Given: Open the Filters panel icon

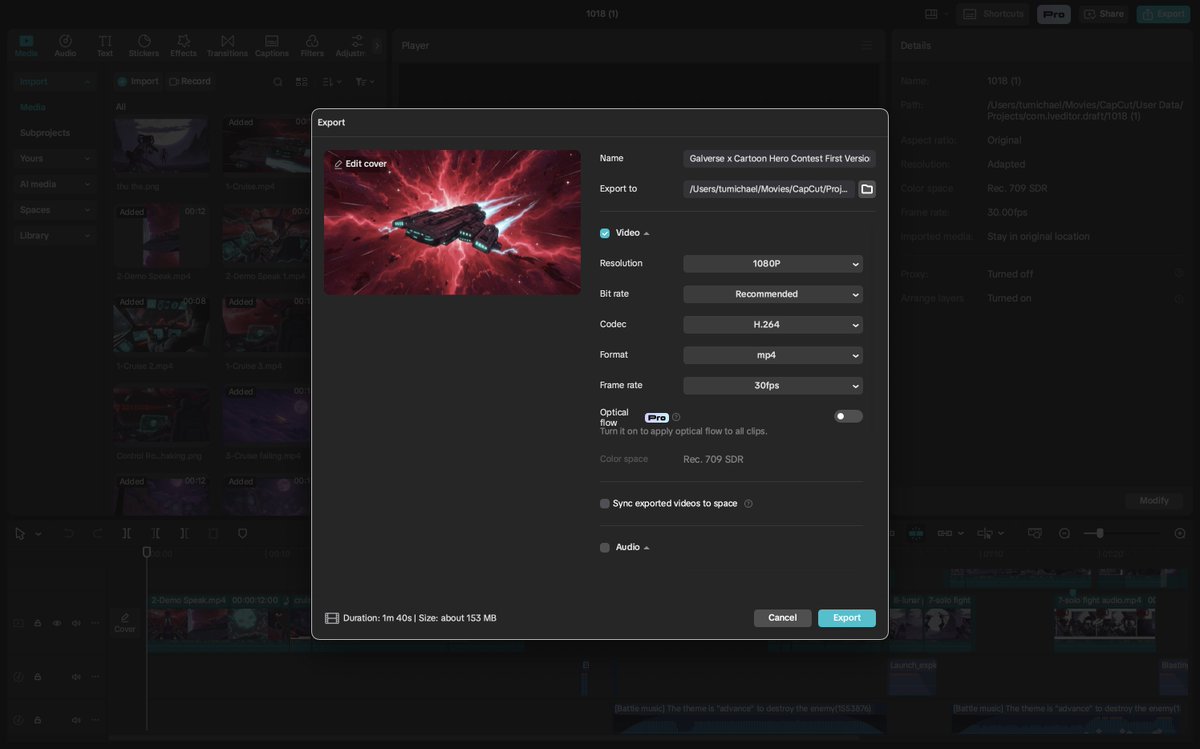Looking at the screenshot, I should pyautogui.click(x=312, y=45).
